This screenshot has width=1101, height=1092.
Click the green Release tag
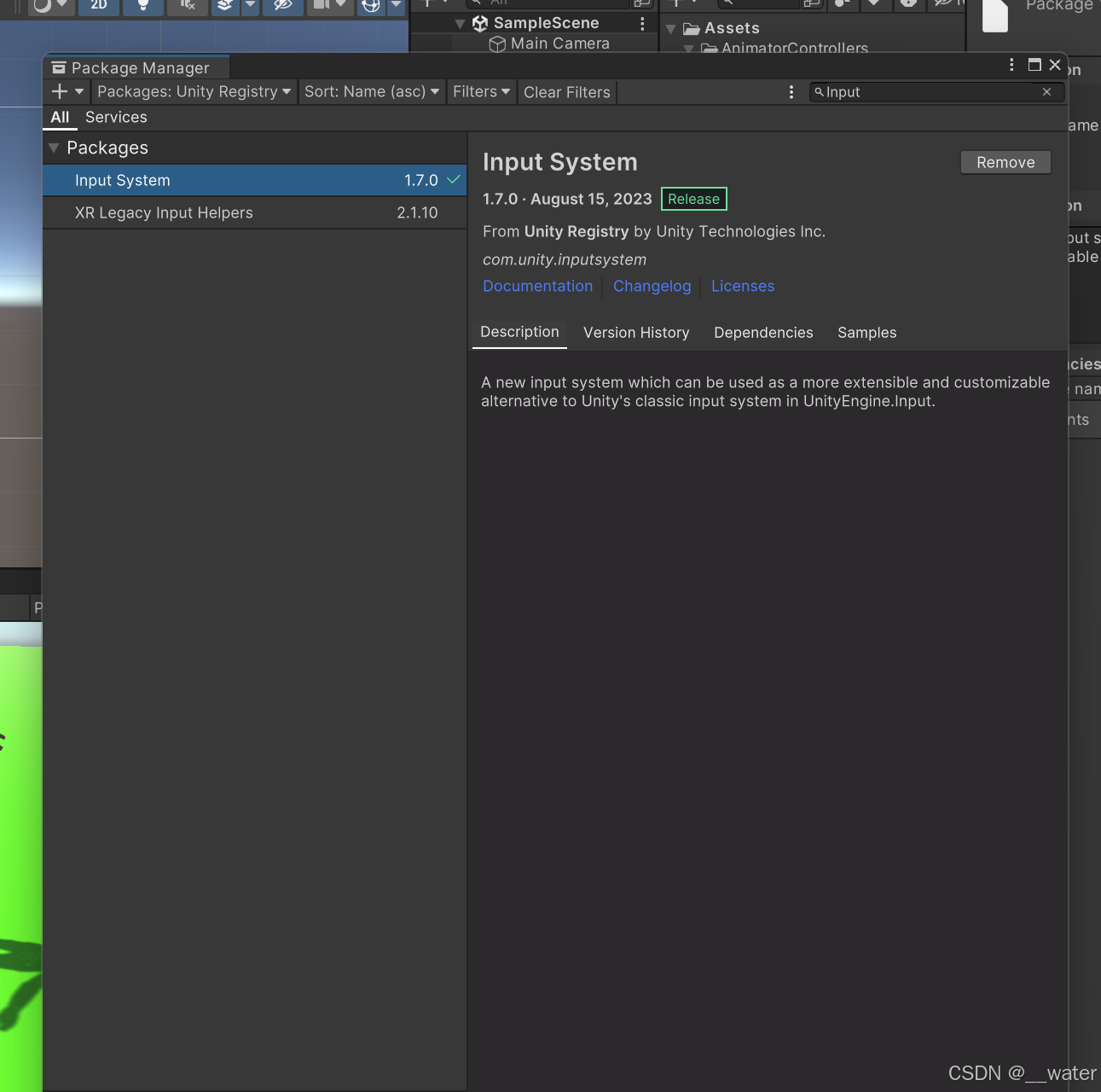(x=694, y=199)
